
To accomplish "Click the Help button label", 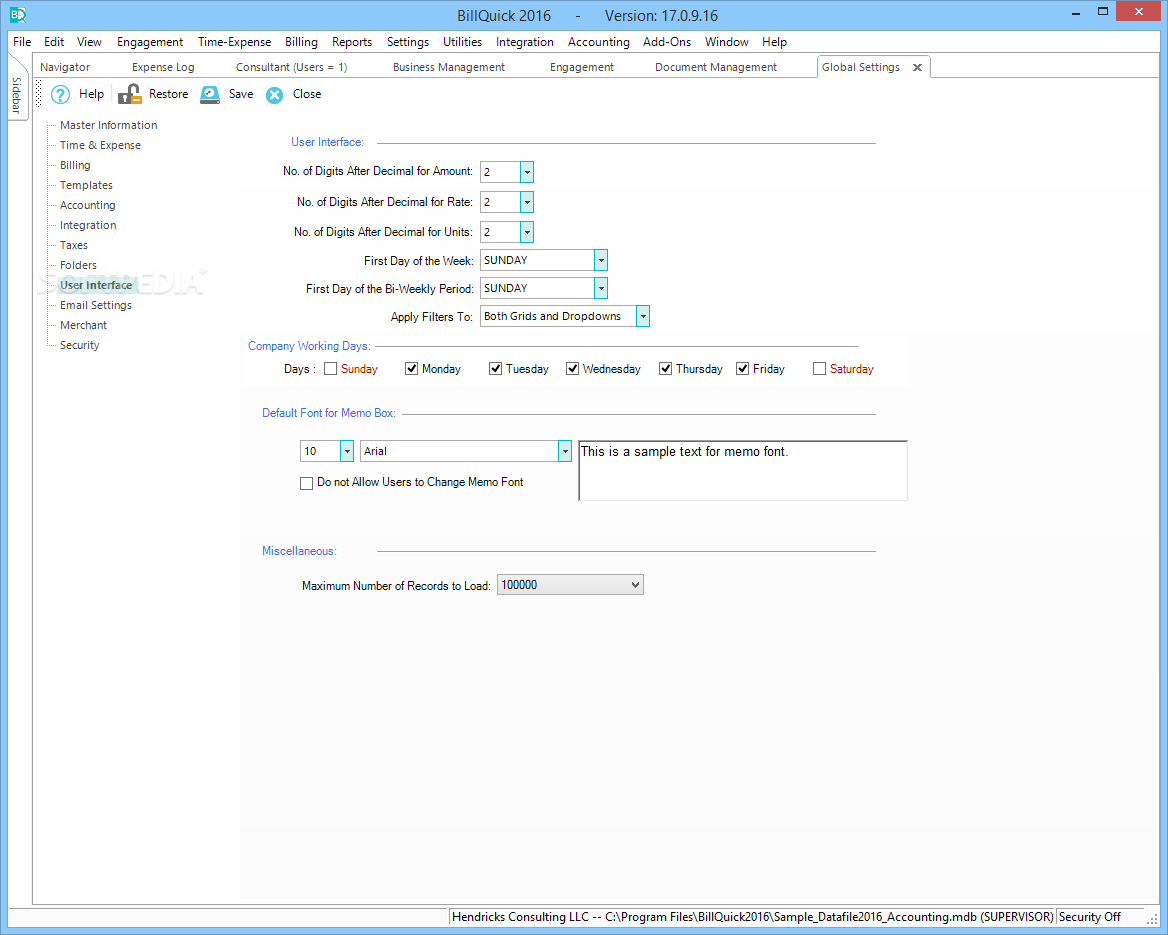I will tap(92, 95).
